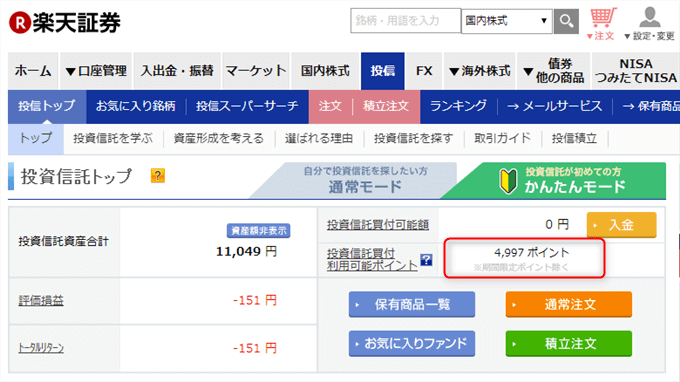Click the 投資信託資産合計 label
680x382 pixels.
[63, 242]
